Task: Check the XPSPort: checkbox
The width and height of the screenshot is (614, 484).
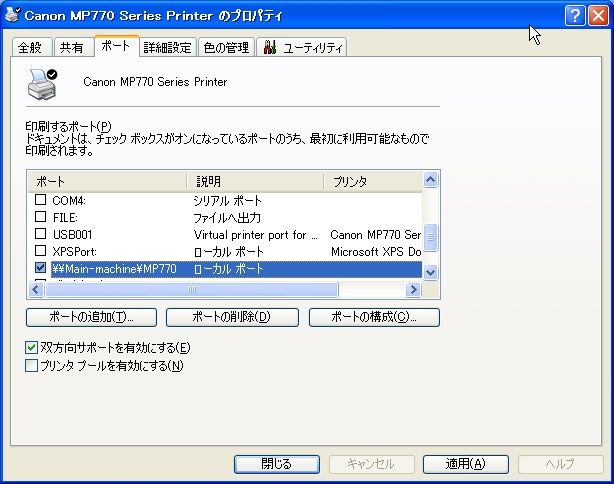Action: tap(40, 251)
